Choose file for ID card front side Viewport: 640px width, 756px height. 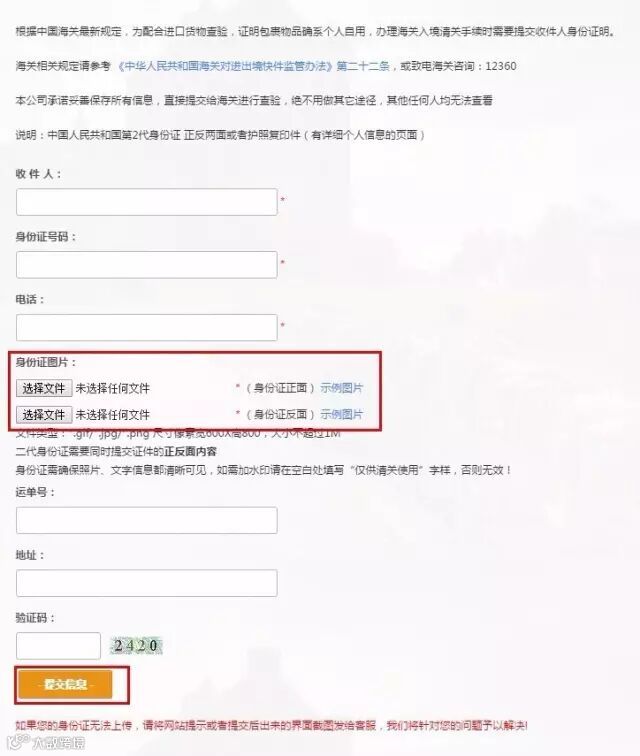(44, 388)
